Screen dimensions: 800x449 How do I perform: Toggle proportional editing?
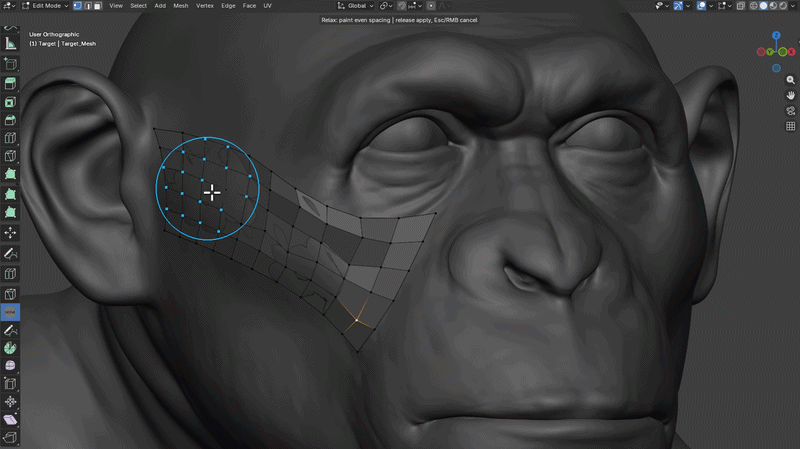pos(431,6)
